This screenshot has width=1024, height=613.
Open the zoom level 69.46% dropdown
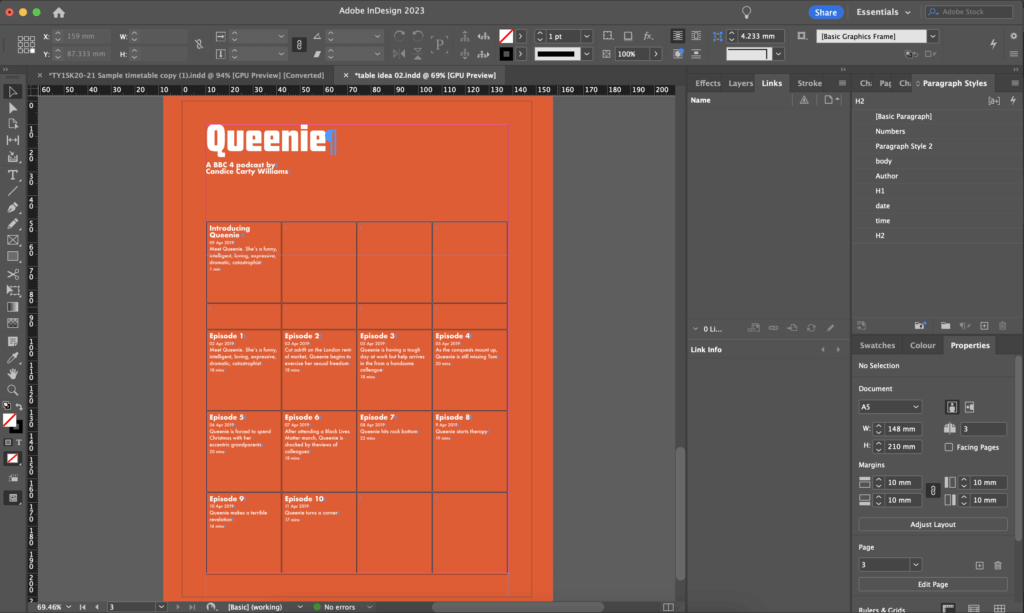point(69,607)
